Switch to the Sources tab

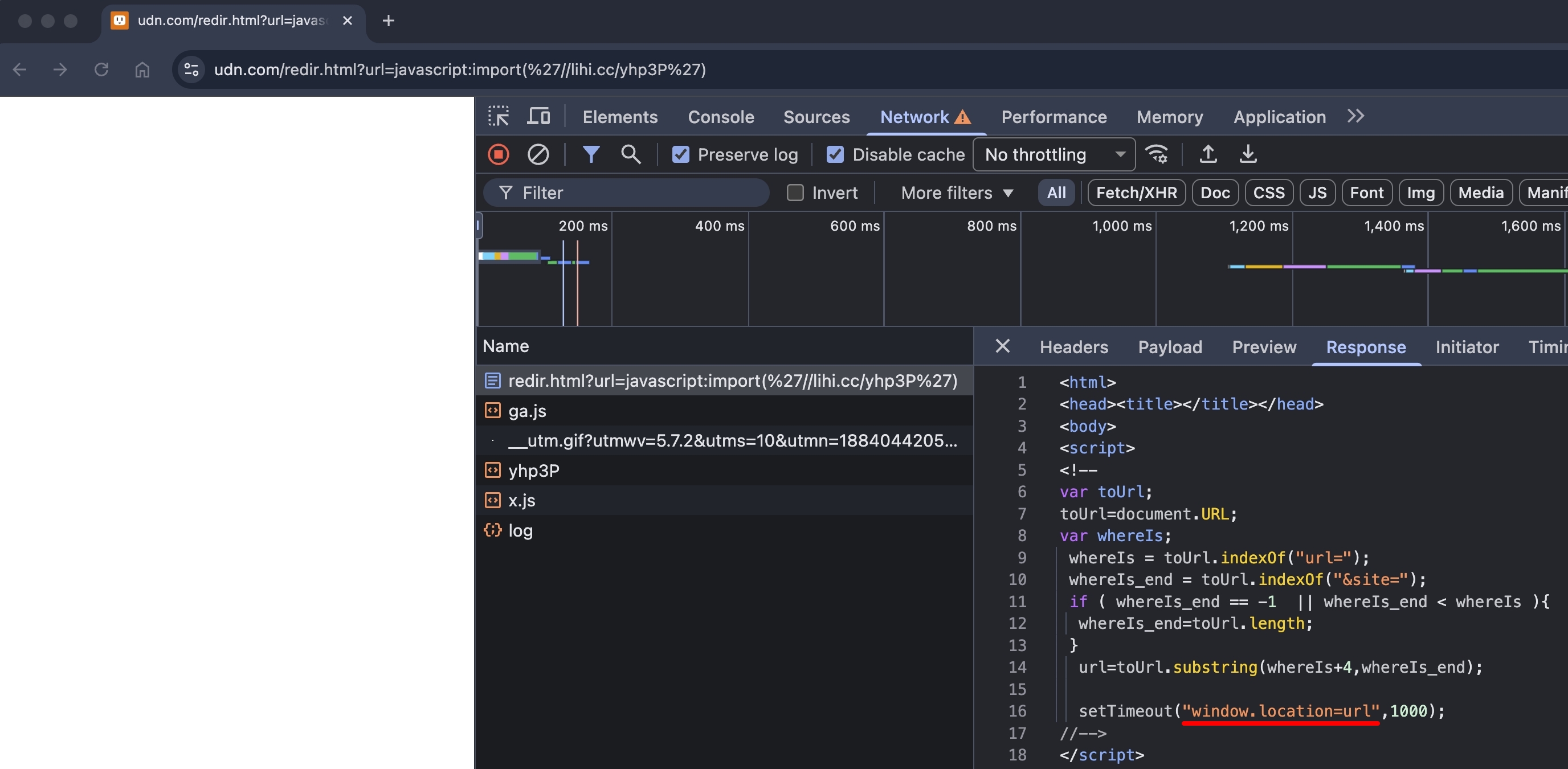click(x=816, y=117)
